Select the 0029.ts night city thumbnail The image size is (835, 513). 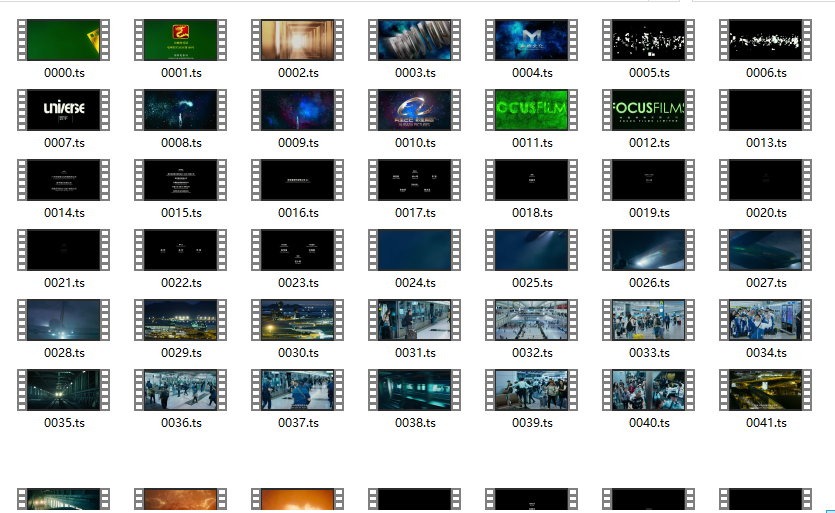tap(181, 320)
